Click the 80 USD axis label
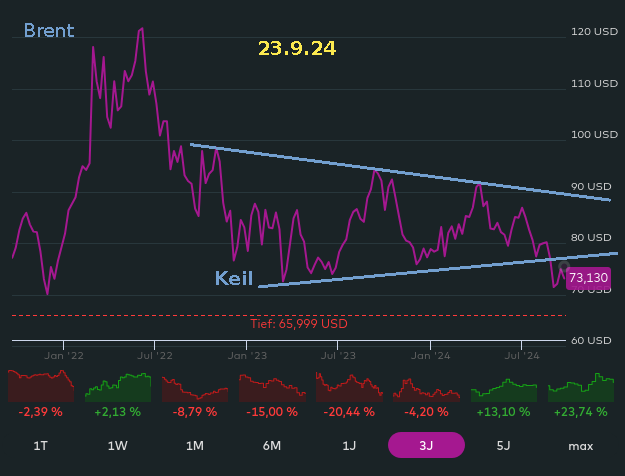The image size is (625, 476). (591, 238)
